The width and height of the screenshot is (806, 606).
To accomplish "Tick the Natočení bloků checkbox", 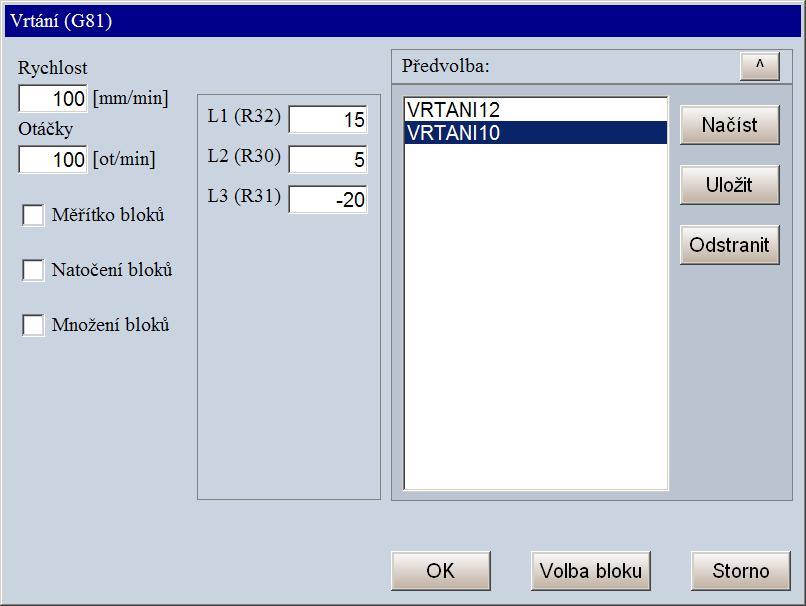I will coord(33,270).
